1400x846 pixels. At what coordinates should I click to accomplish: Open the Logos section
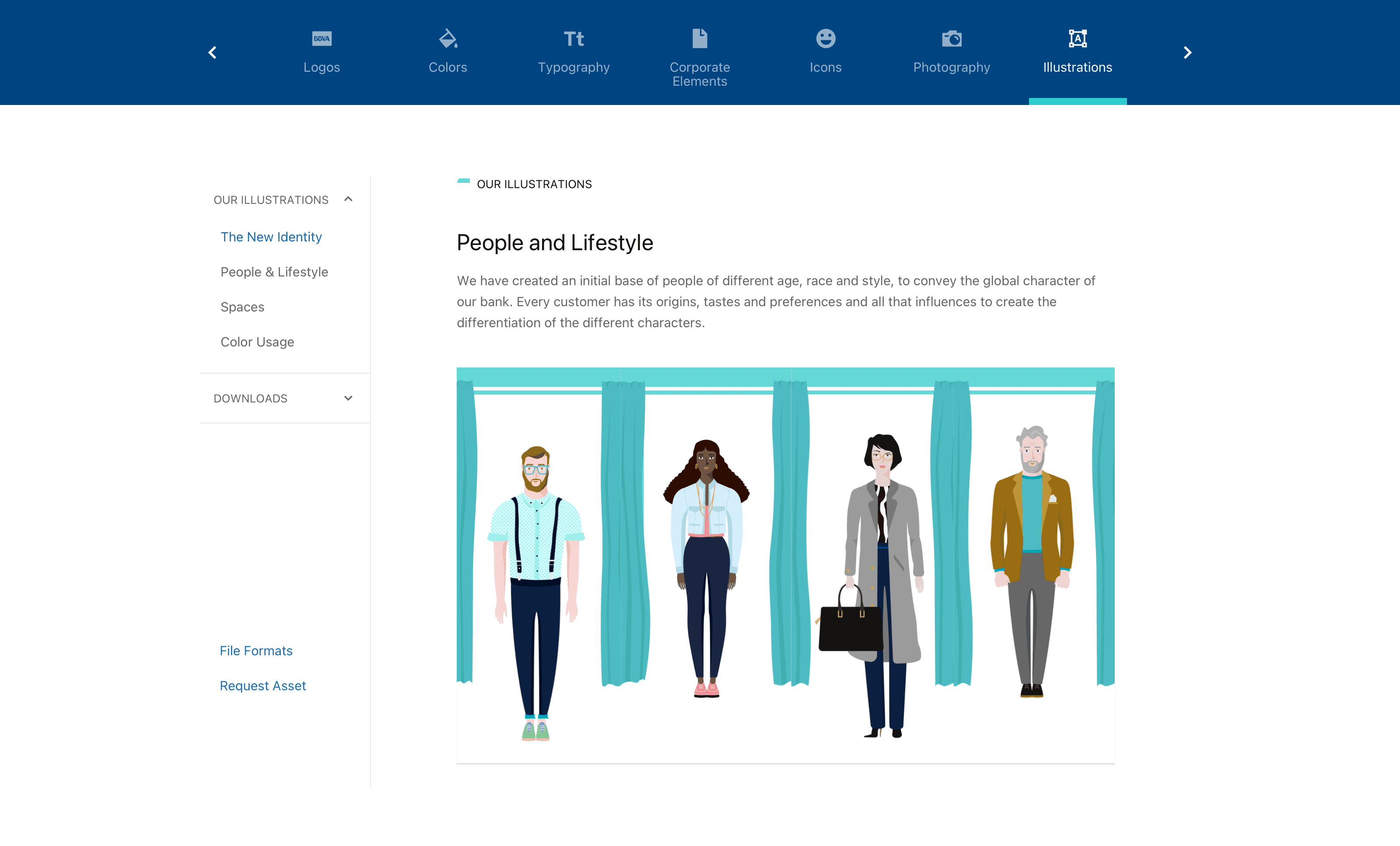[322, 67]
